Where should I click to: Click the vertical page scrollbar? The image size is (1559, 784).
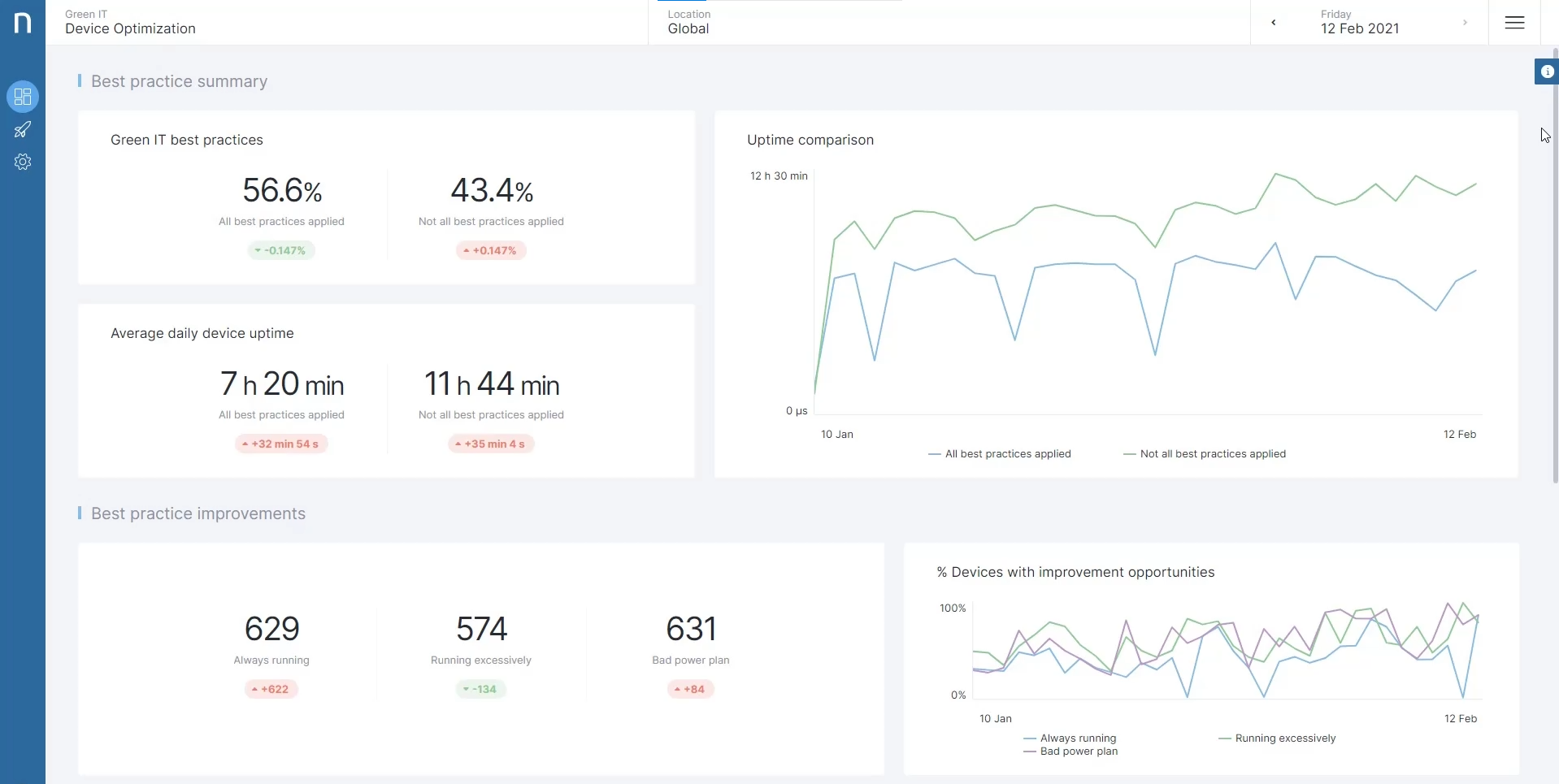click(x=1555, y=268)
